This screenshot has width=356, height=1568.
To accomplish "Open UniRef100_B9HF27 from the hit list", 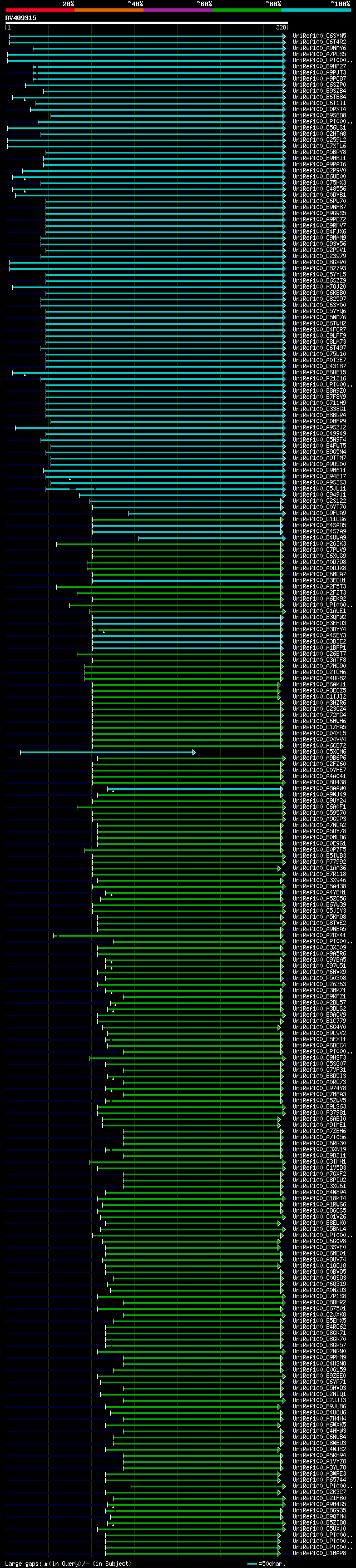I will coord(319,66).
